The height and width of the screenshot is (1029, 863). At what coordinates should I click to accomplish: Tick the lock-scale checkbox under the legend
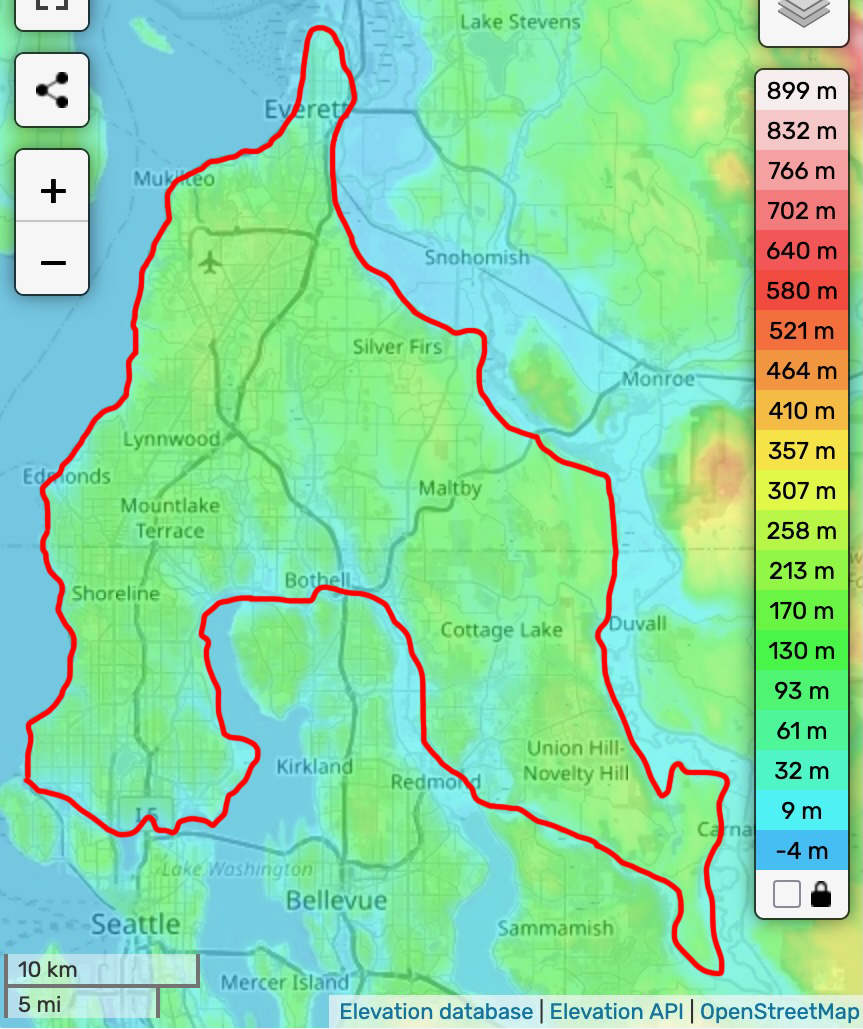coord(787,894)
